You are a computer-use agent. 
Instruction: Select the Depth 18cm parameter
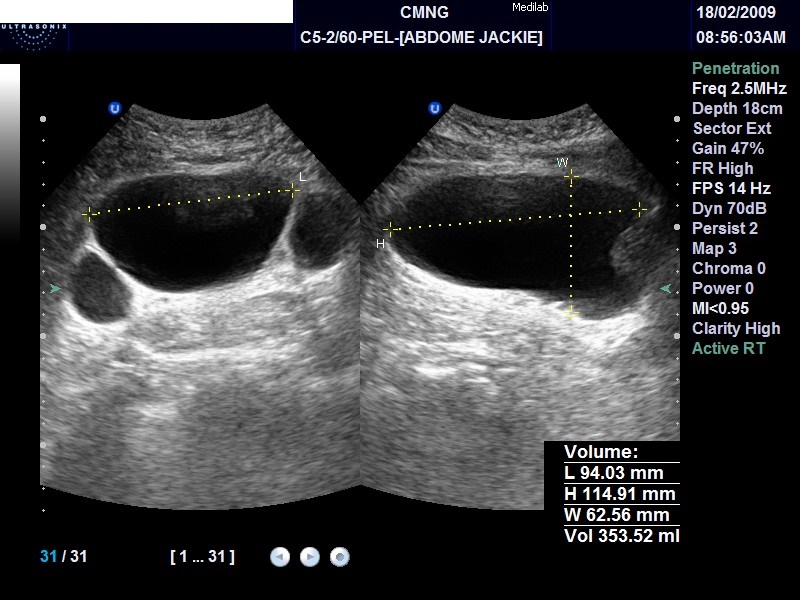click(737, 108)
